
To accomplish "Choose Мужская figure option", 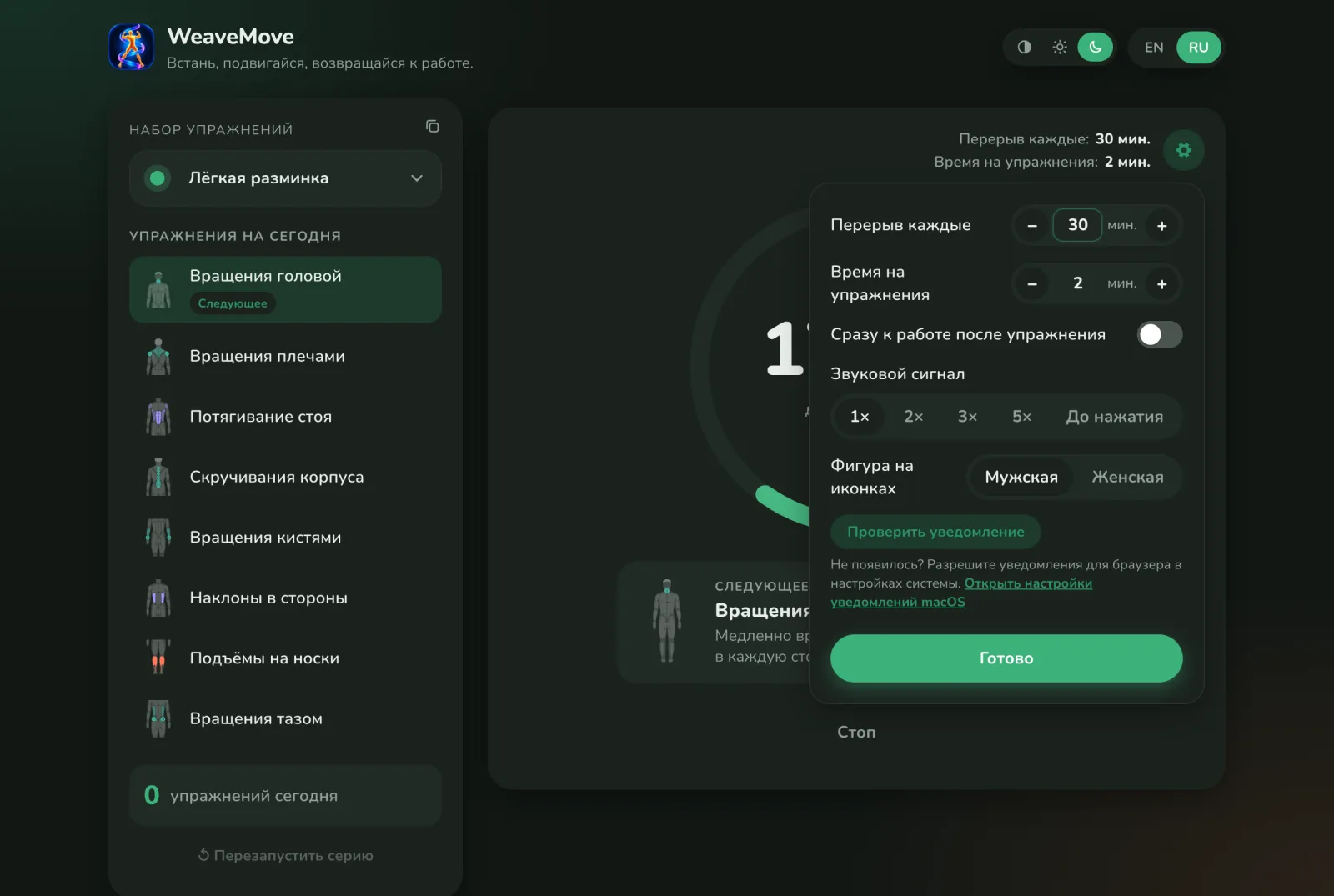I will (1021, 477).
